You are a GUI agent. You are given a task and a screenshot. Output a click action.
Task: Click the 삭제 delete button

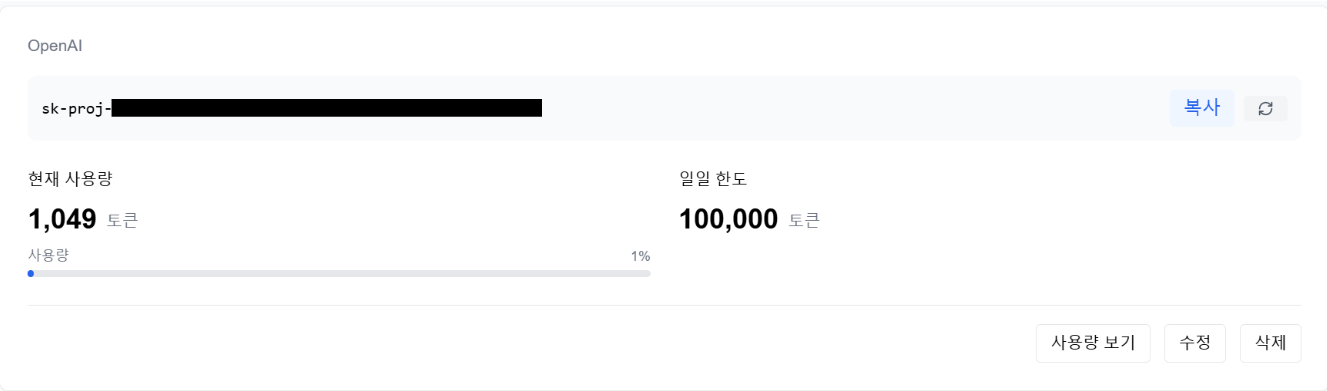[x=1270, y=343]
